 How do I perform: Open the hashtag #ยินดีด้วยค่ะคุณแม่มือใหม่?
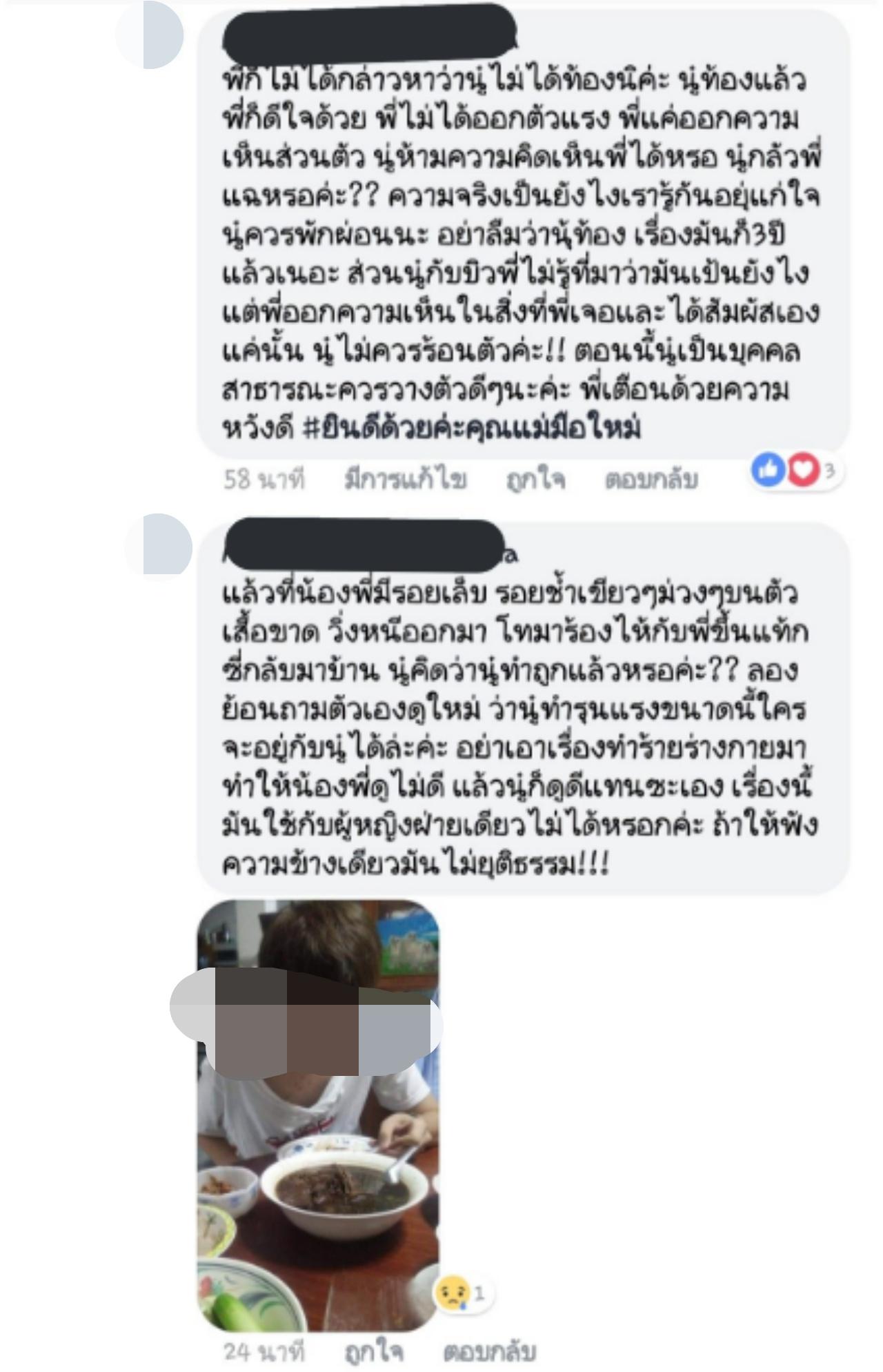(473, 428)
